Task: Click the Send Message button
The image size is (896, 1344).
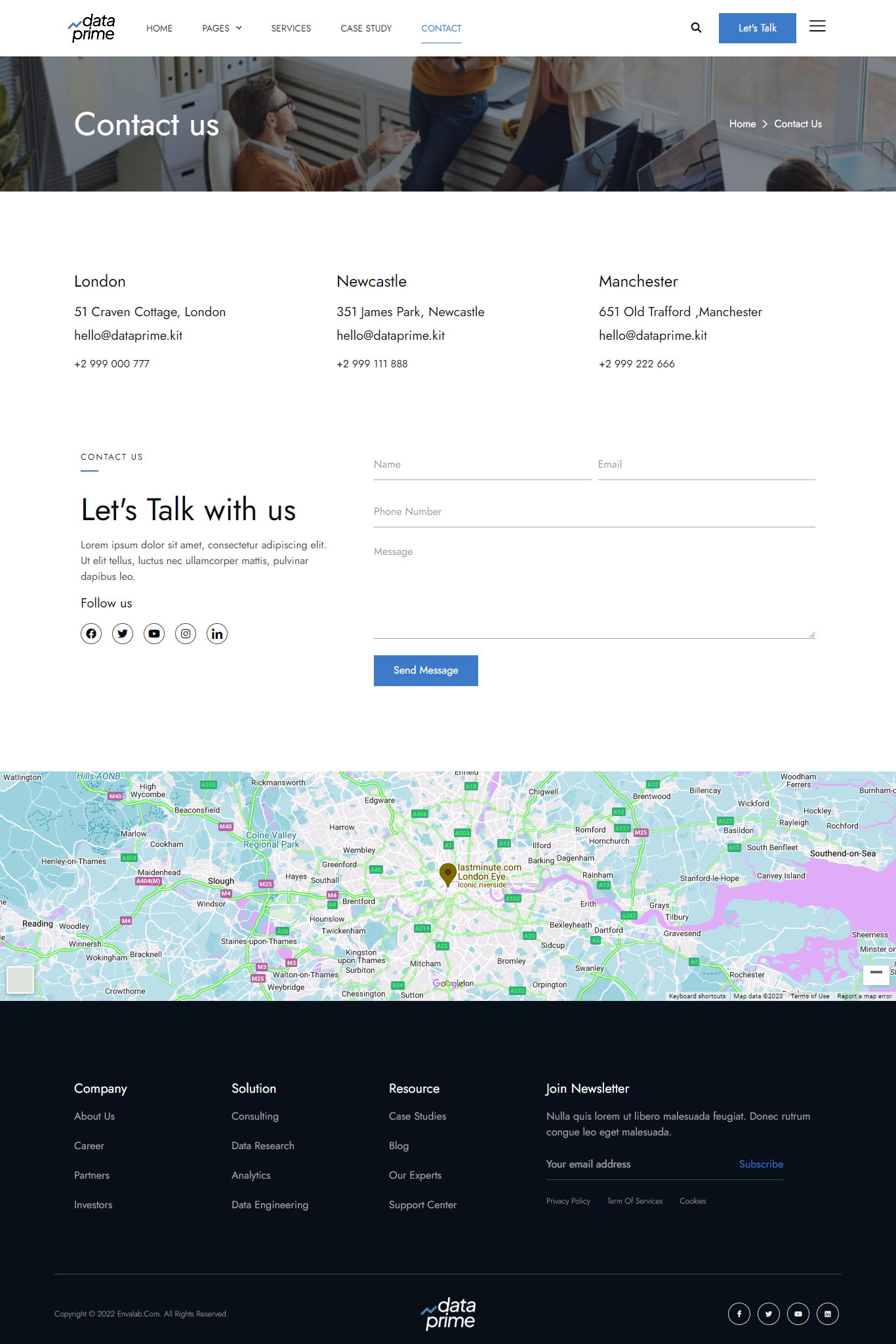Action: 426,670
